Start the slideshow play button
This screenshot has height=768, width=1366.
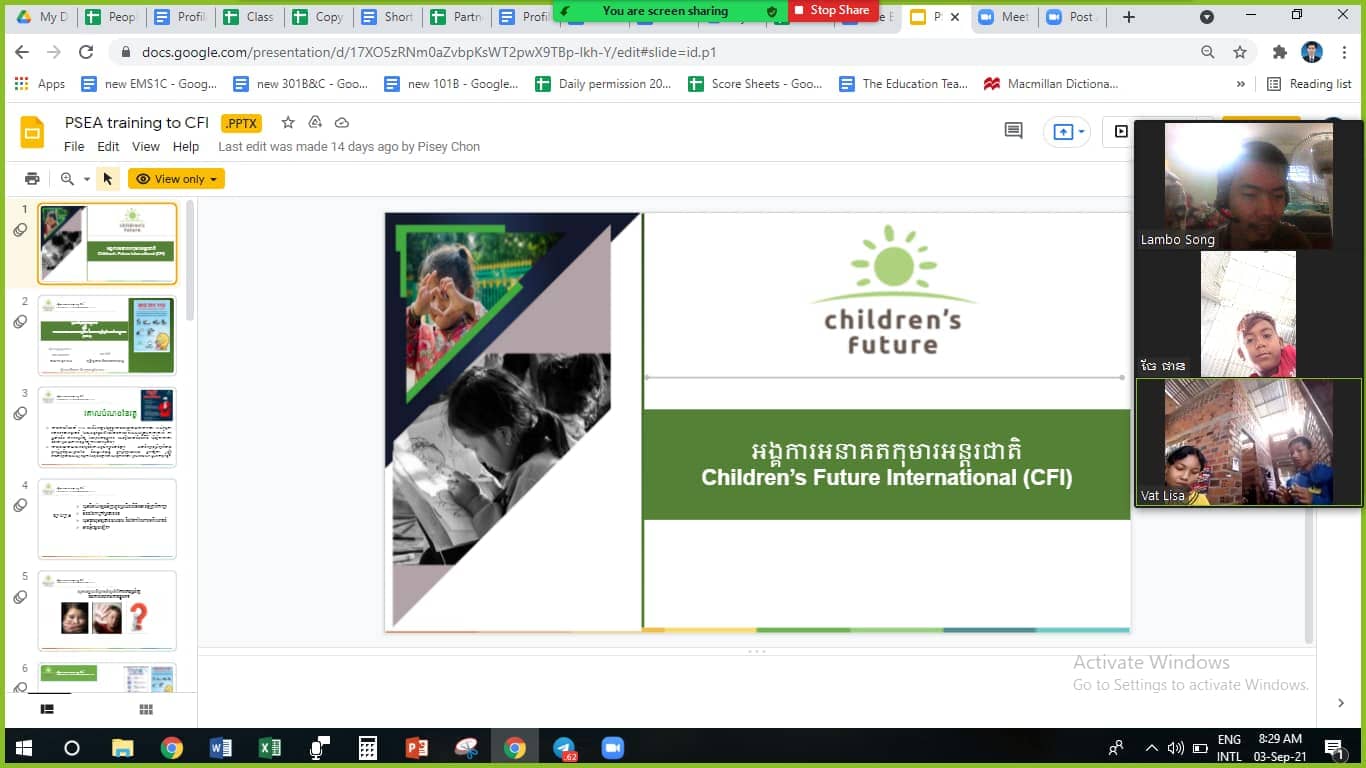coord(1120,131)
